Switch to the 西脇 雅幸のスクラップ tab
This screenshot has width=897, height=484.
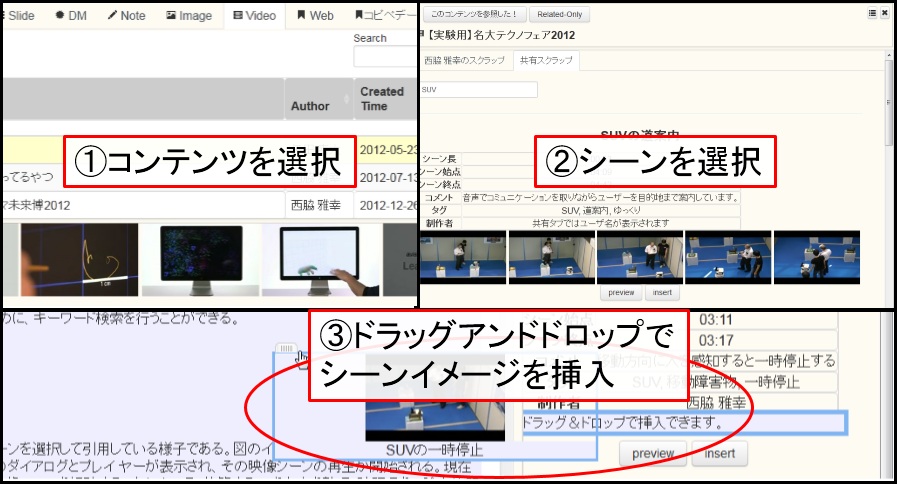tap(465, 60)
